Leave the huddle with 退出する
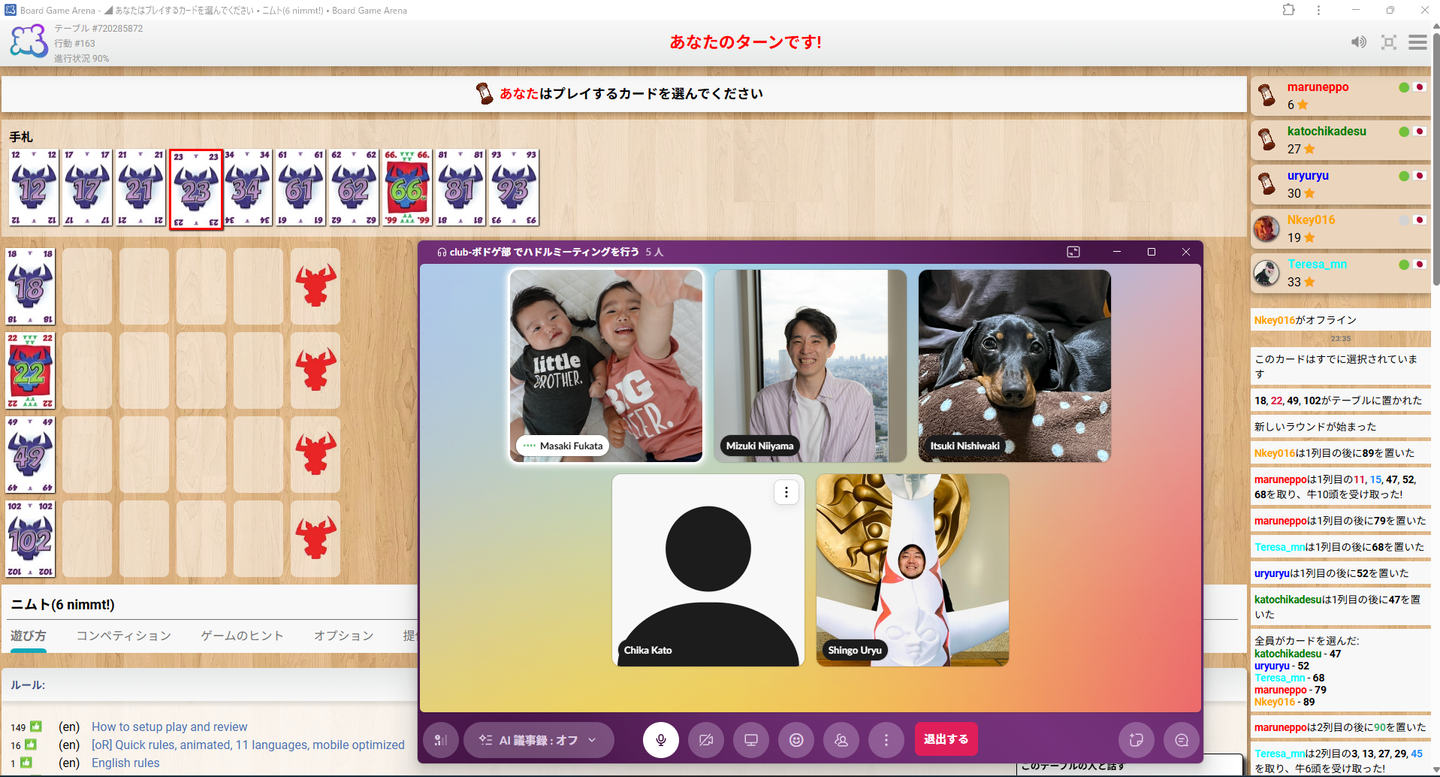Screen dimensions: 1440x777 [946, 739]
